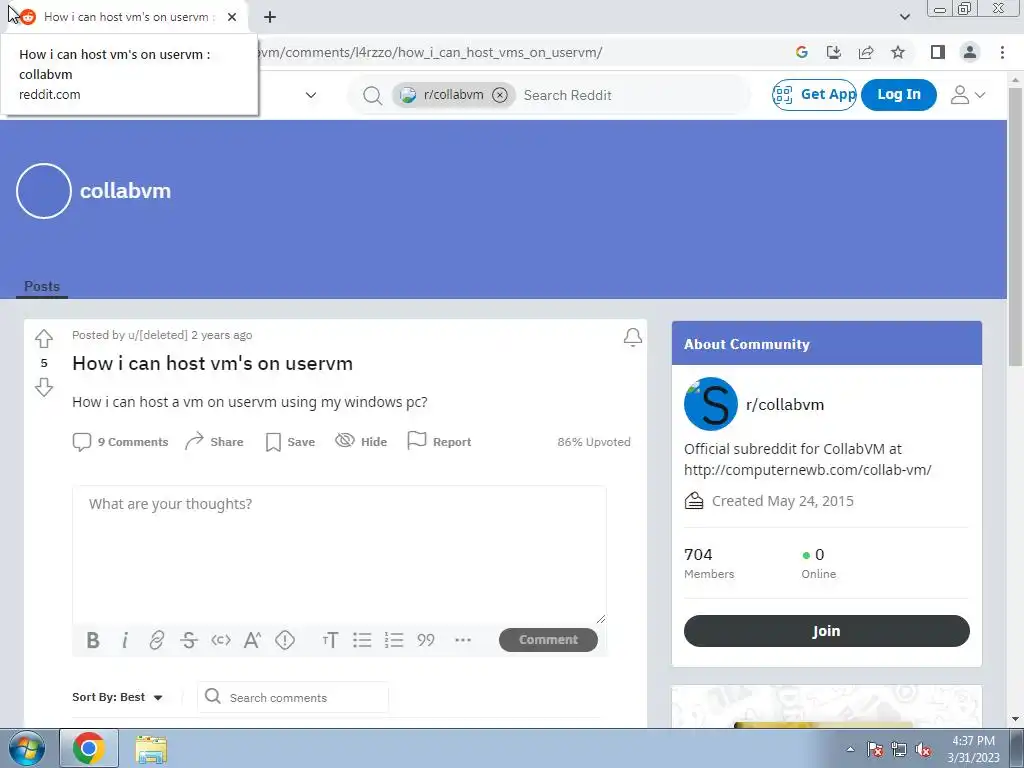The height and width of the screenshot is (768, 1024).
Task: Click the u/[deleted] author link
Action: [x=157, y=335]
